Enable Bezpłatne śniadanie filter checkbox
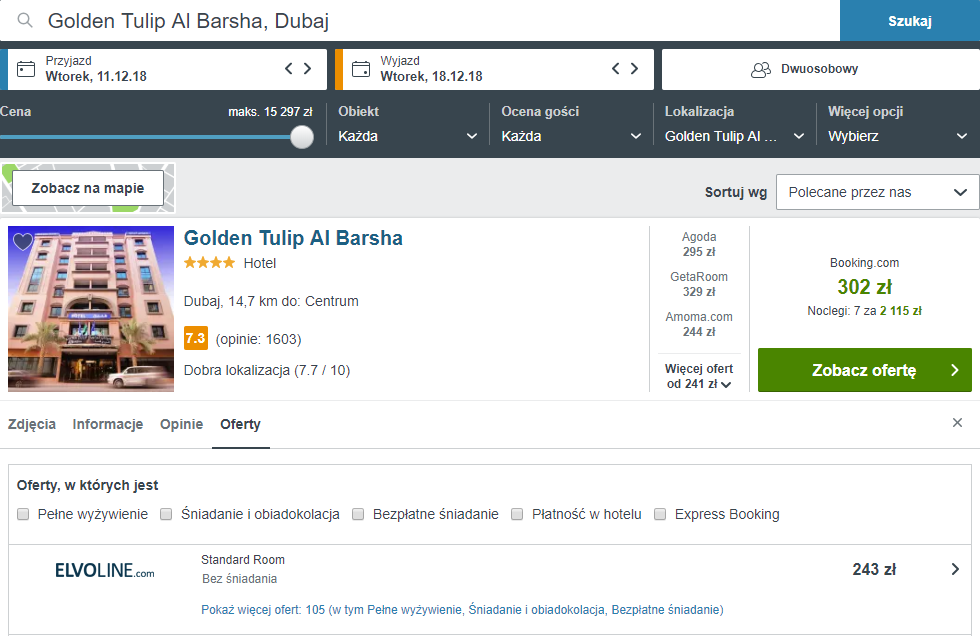This screenshot has width=980, height=637. coord(358,514)
